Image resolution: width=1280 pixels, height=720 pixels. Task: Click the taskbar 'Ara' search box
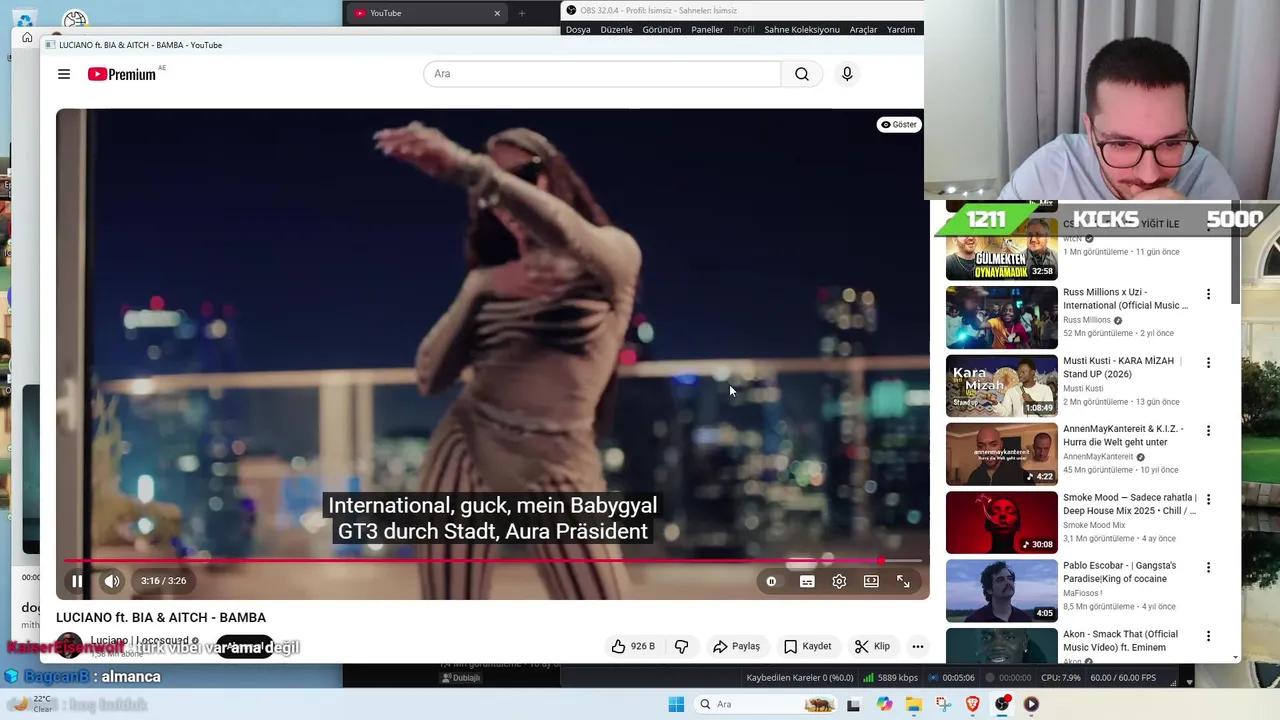pyautogui.click(x=767, y=704)
